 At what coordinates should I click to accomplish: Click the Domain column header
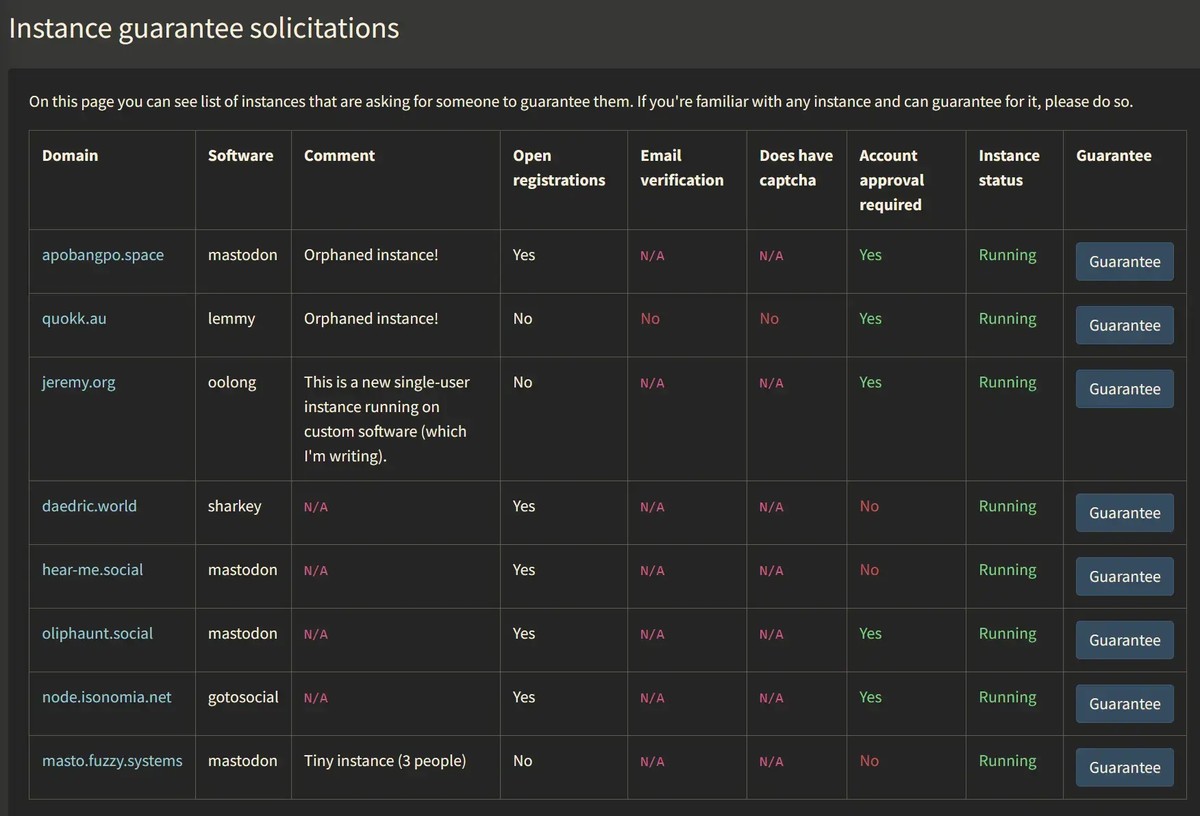(x=70, y=156)
